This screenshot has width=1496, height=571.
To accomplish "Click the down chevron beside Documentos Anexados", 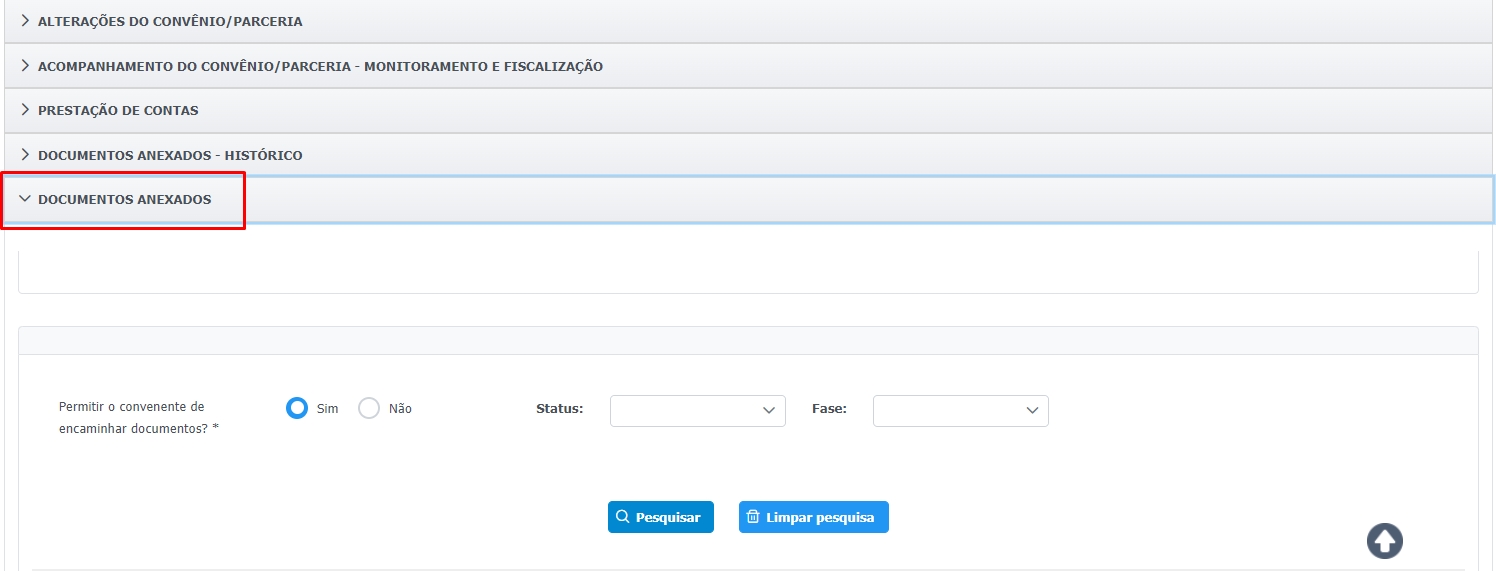I will [x=25, y=199].
